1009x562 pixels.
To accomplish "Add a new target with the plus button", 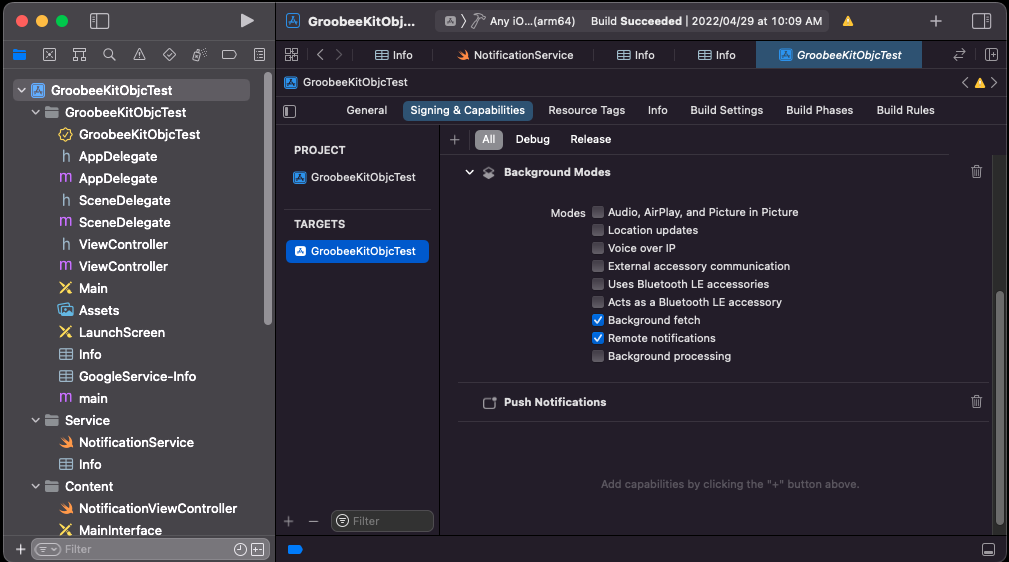I will coord(288,521).
